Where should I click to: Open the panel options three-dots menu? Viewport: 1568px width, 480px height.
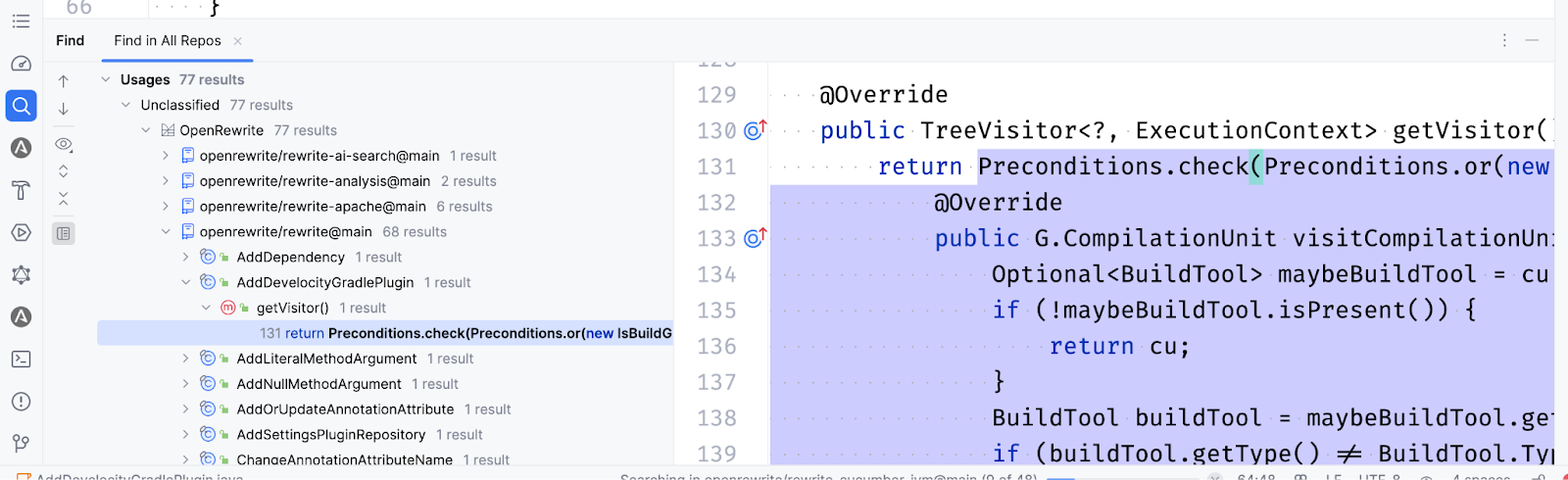[x=1504, y=40]
